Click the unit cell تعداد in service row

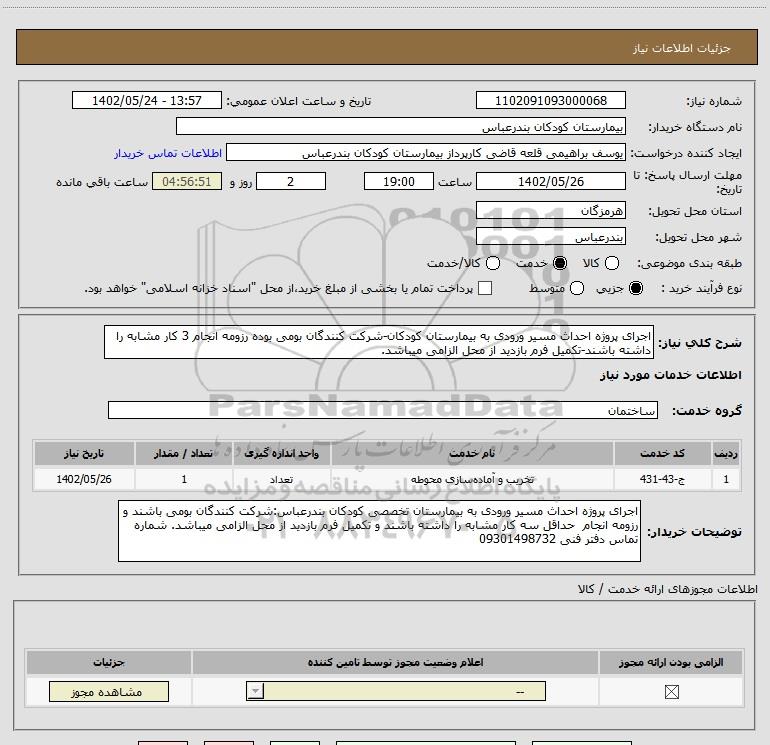coord(281,479)
